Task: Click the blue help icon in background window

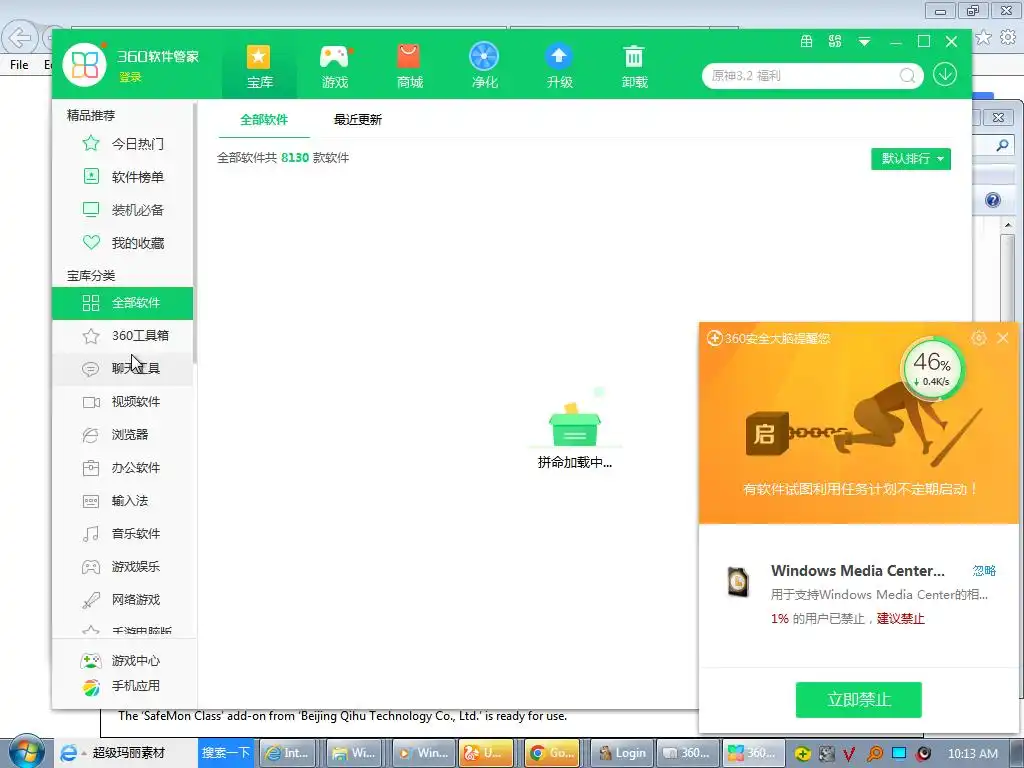Action: 993,200
